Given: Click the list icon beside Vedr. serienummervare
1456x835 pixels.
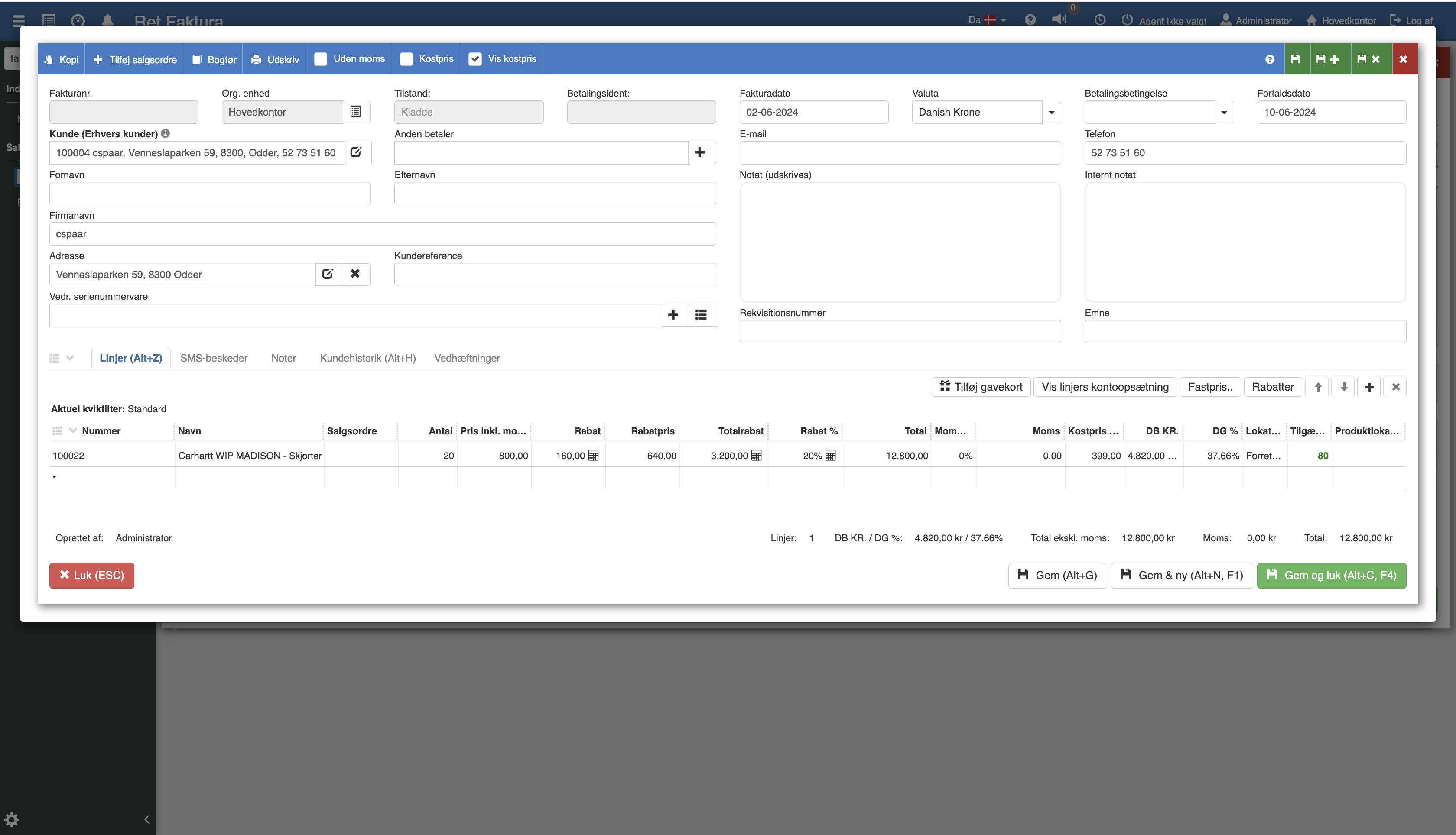Looking at the screenshot, I should (701, 315).
